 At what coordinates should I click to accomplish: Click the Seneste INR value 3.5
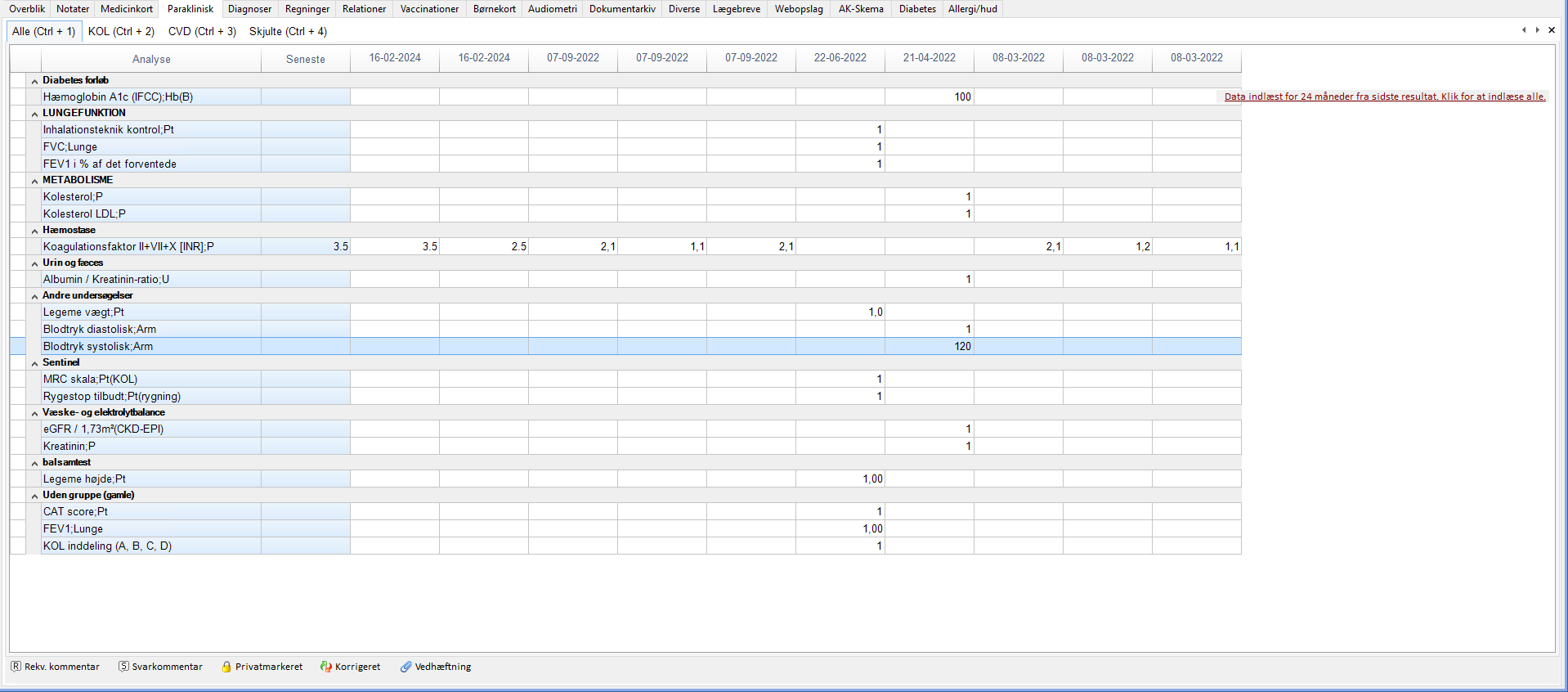click(341, 246)
